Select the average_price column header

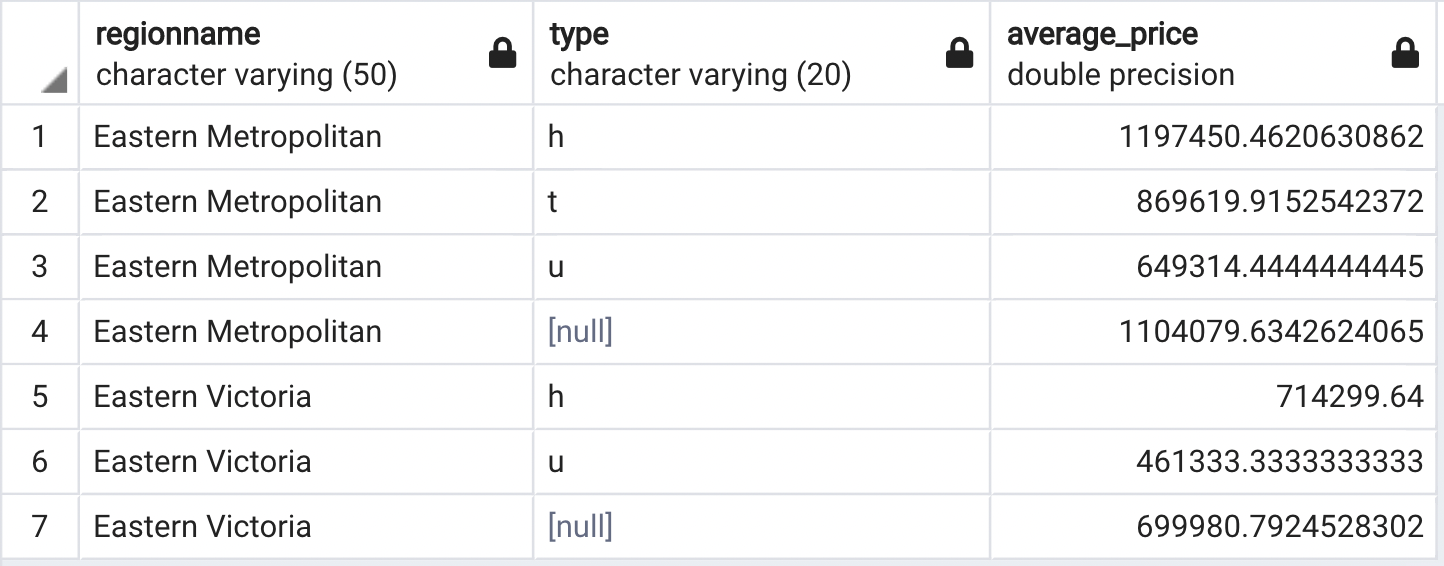click(1190, 54)
